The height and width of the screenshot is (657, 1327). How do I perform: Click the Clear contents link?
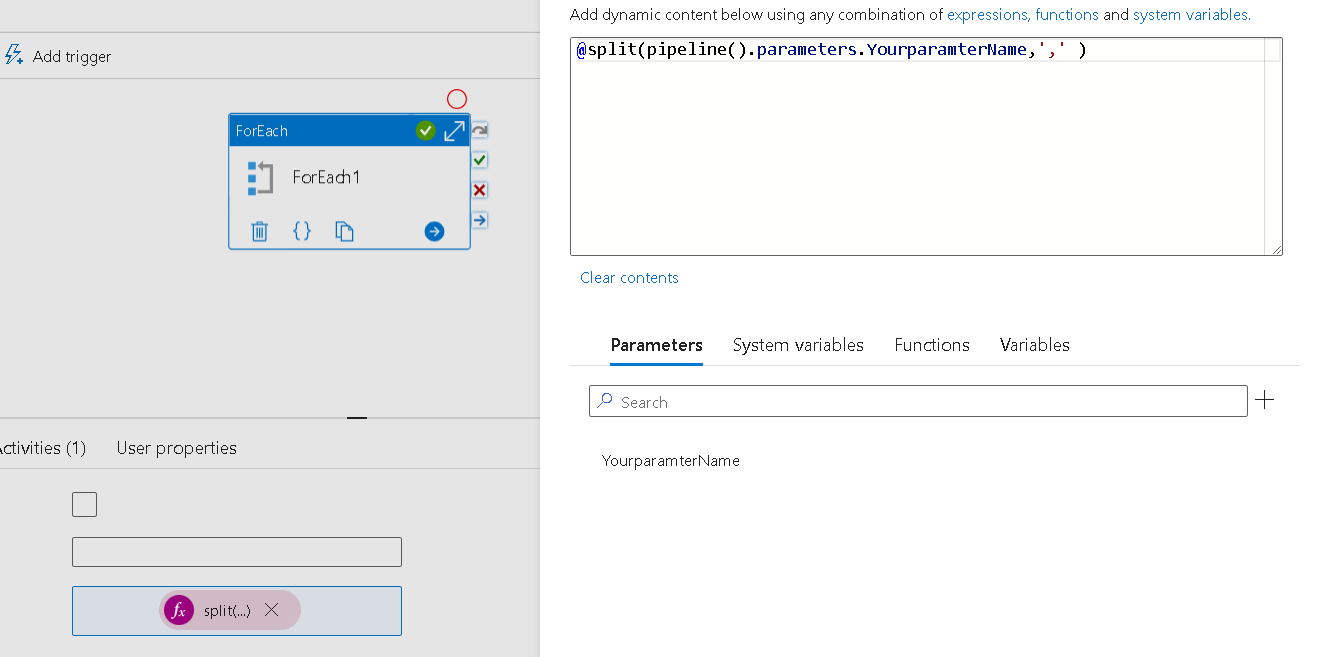pos(629,277)
